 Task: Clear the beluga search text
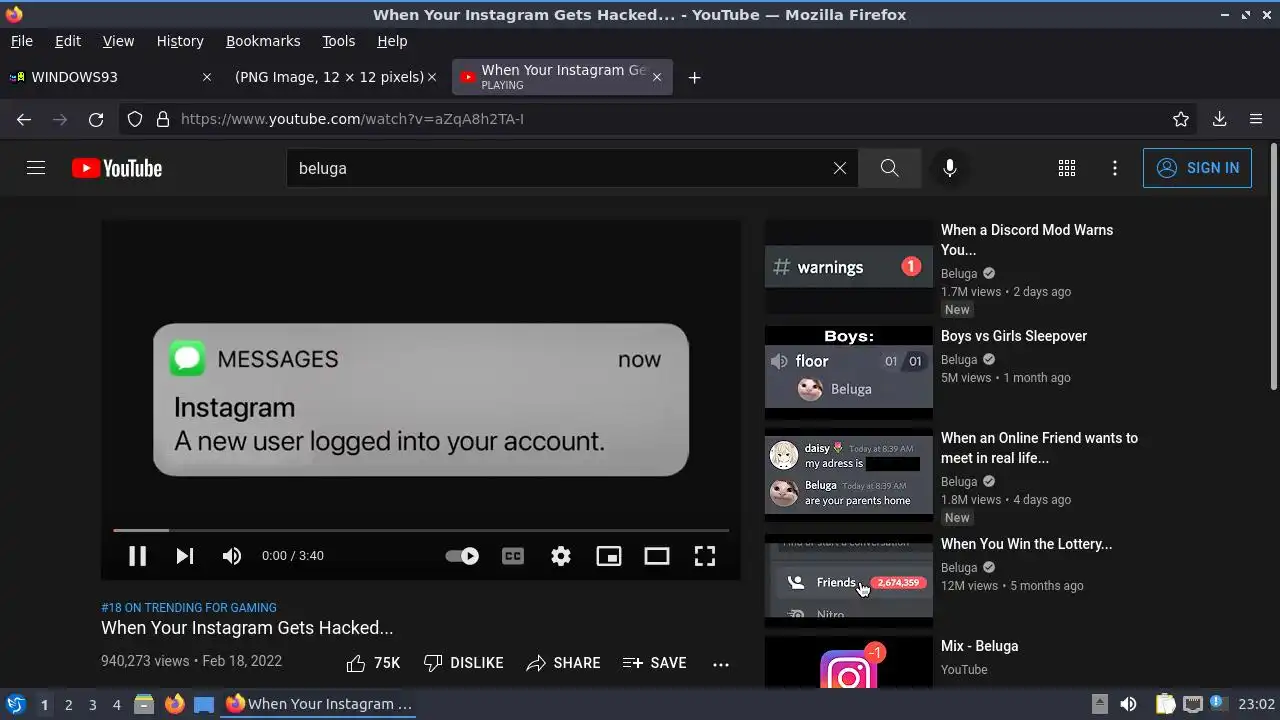[x=840, y=168]
